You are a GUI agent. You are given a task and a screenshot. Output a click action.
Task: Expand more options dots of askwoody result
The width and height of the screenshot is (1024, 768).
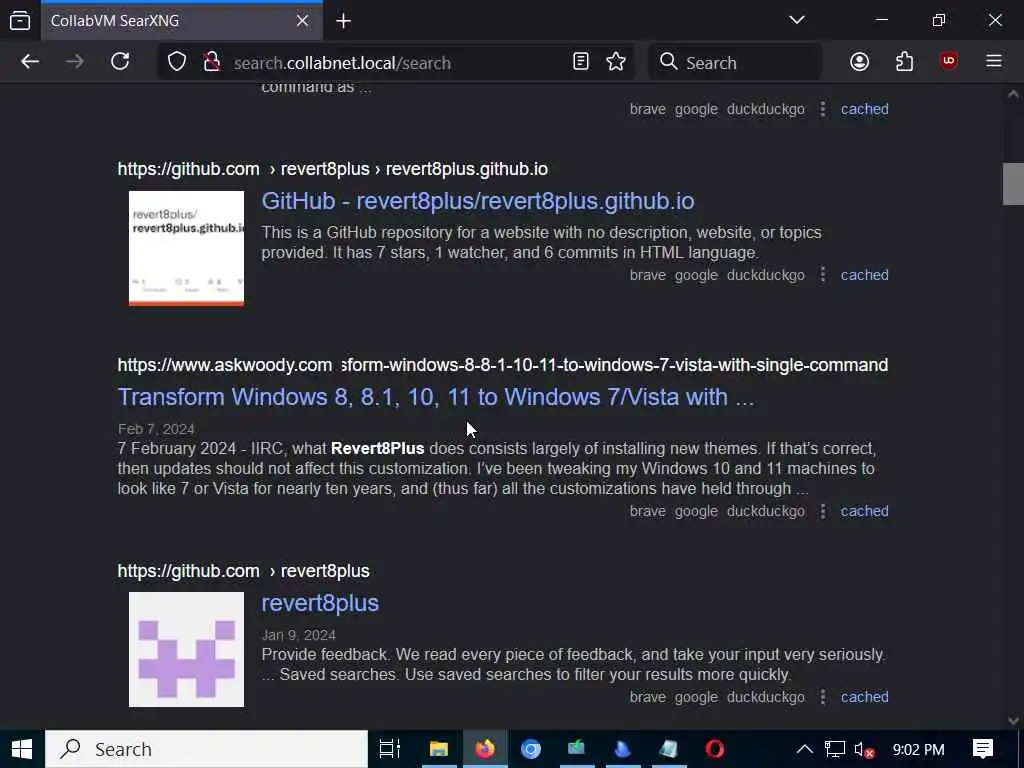coord(823,511)
